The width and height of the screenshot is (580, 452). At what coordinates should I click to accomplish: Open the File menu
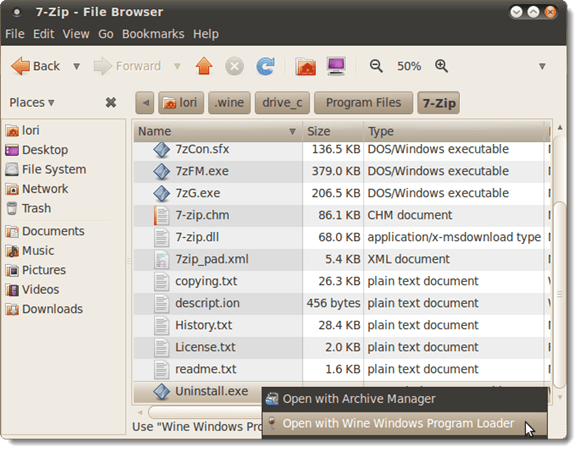pos(15,34)
